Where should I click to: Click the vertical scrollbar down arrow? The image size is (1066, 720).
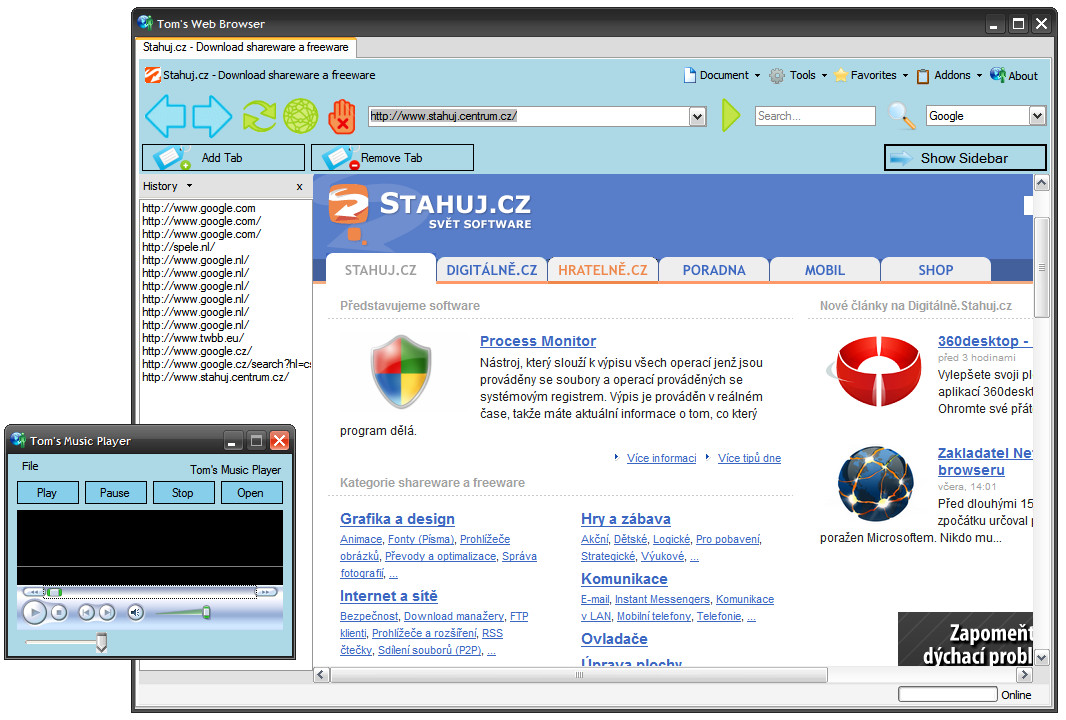[x=1041, y=657]
